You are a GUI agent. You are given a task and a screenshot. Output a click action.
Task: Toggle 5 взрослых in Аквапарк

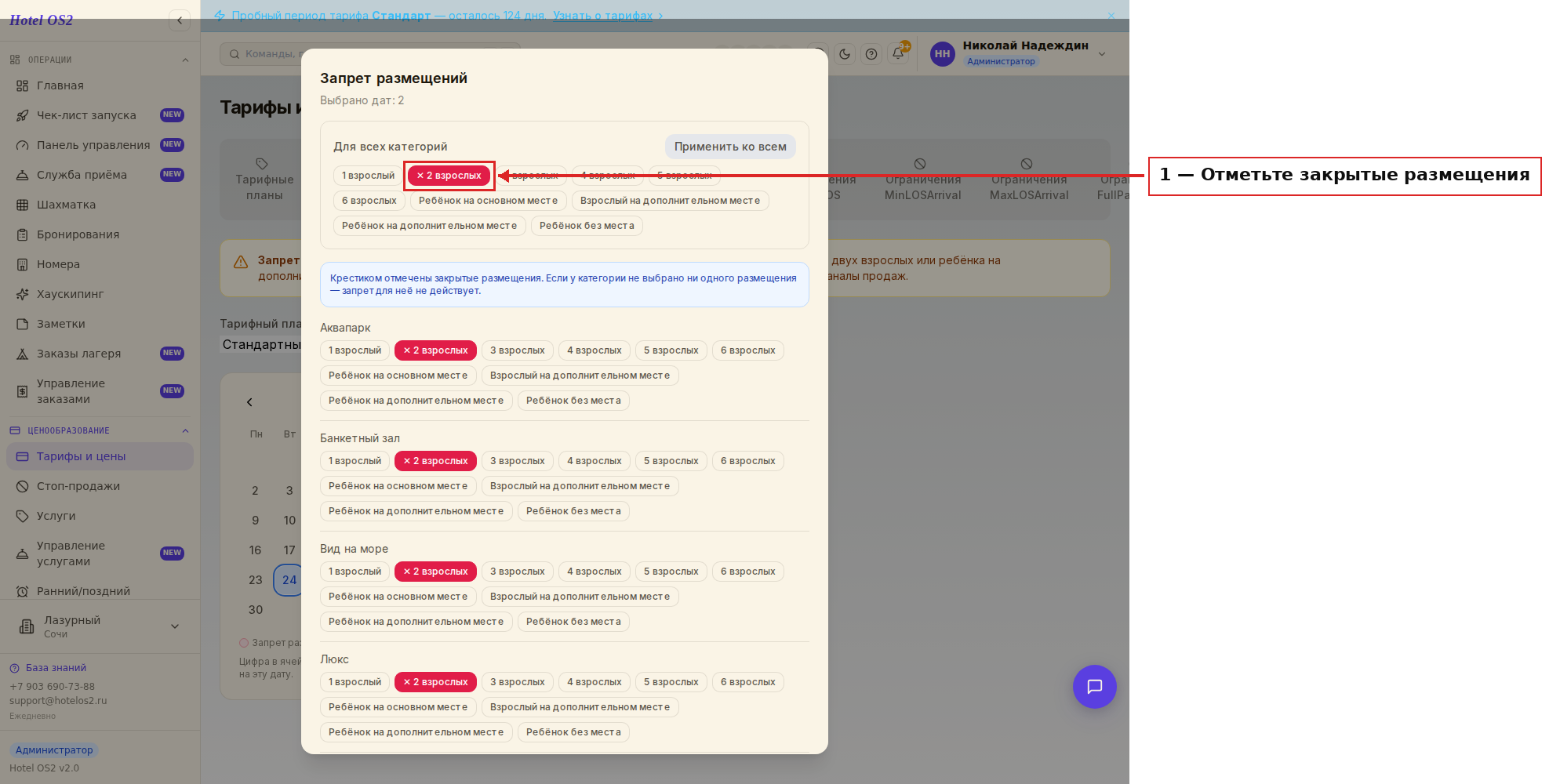671,350
